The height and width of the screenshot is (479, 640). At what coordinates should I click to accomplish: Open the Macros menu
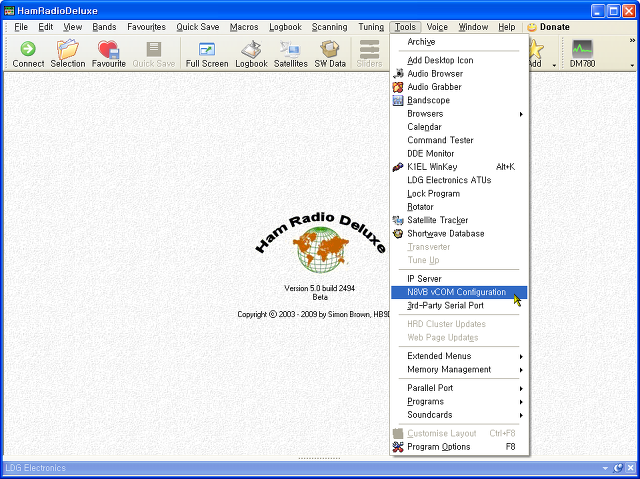tap(244, 27)
